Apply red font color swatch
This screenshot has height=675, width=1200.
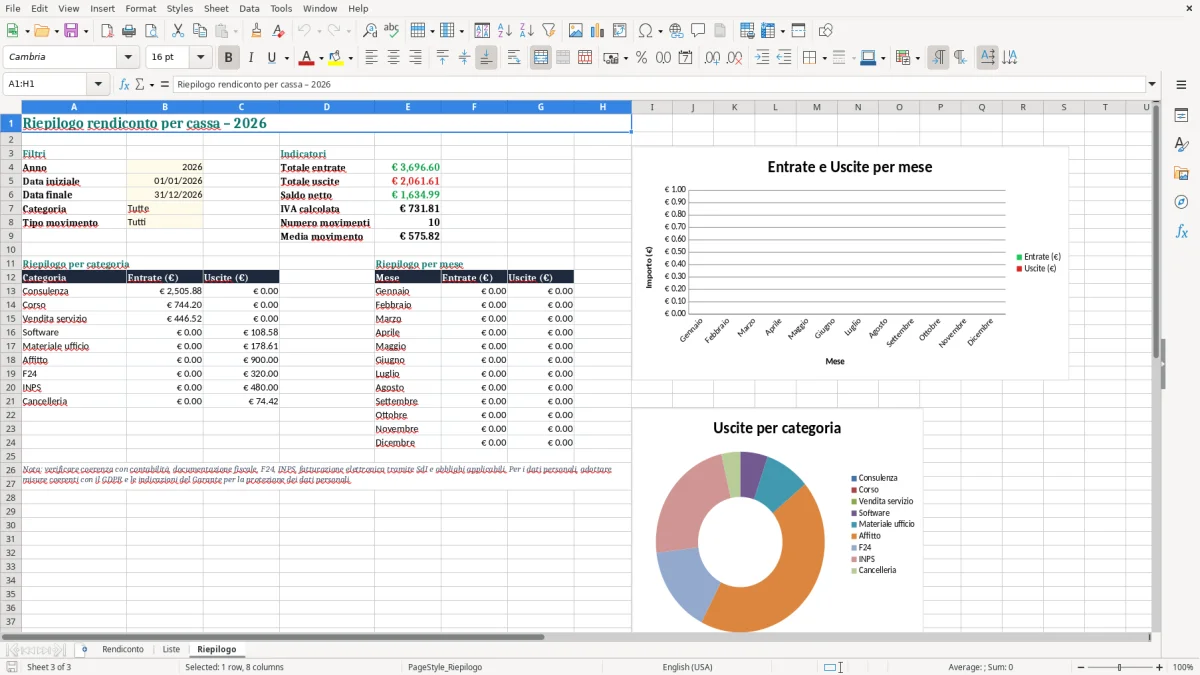306,58
